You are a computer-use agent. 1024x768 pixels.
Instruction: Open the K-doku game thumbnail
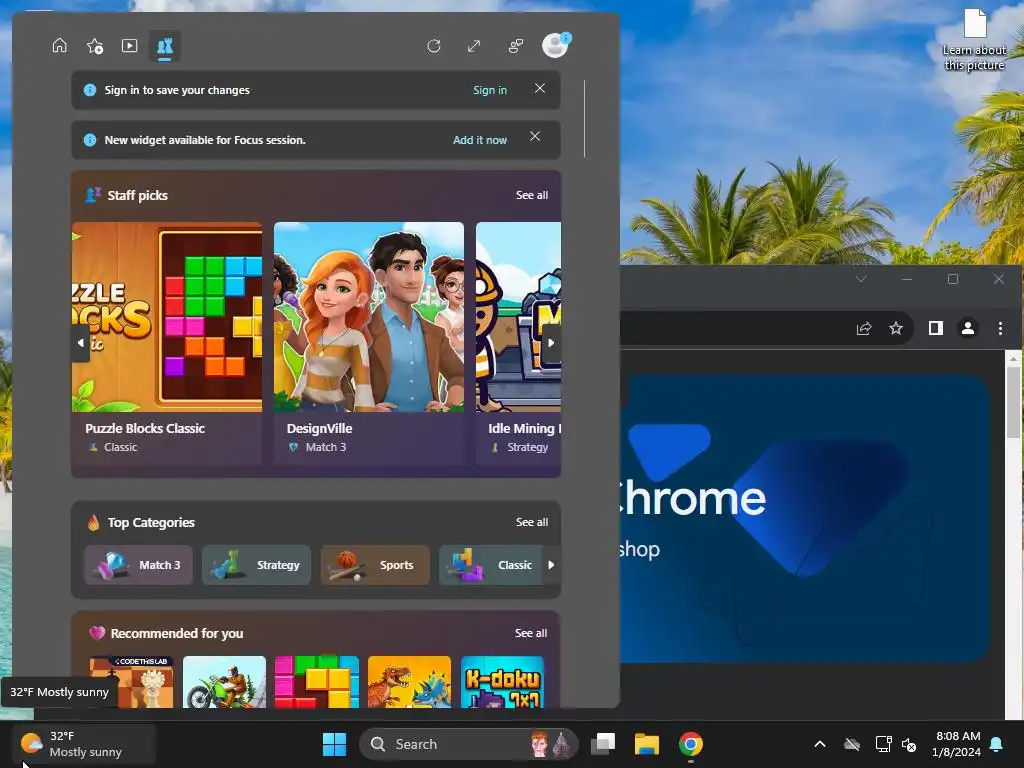click(502, 682)
